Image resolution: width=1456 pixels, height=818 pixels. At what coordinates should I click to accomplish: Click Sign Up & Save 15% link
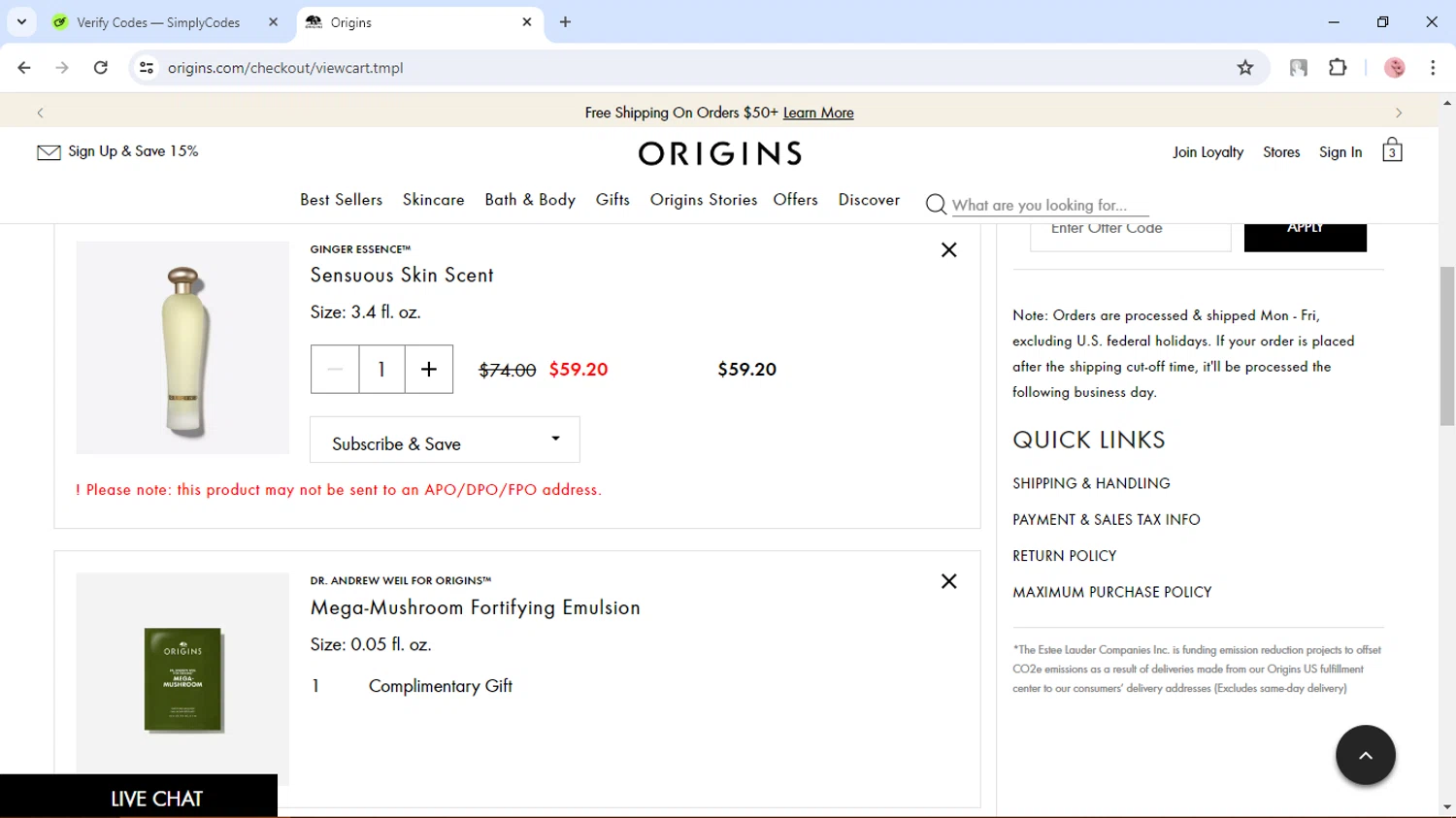(133, 151)
